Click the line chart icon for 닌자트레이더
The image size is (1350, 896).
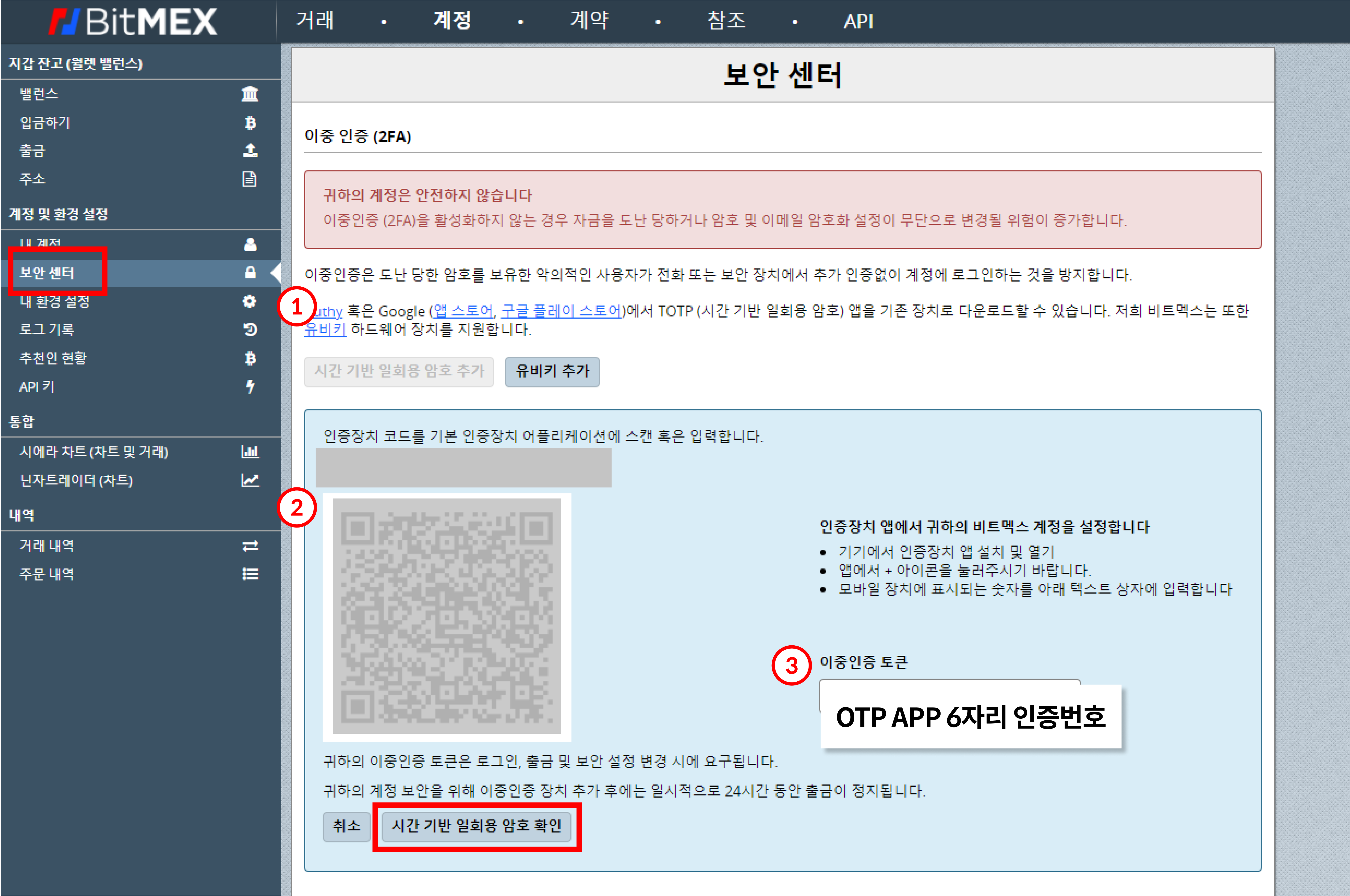click(250, 480)
